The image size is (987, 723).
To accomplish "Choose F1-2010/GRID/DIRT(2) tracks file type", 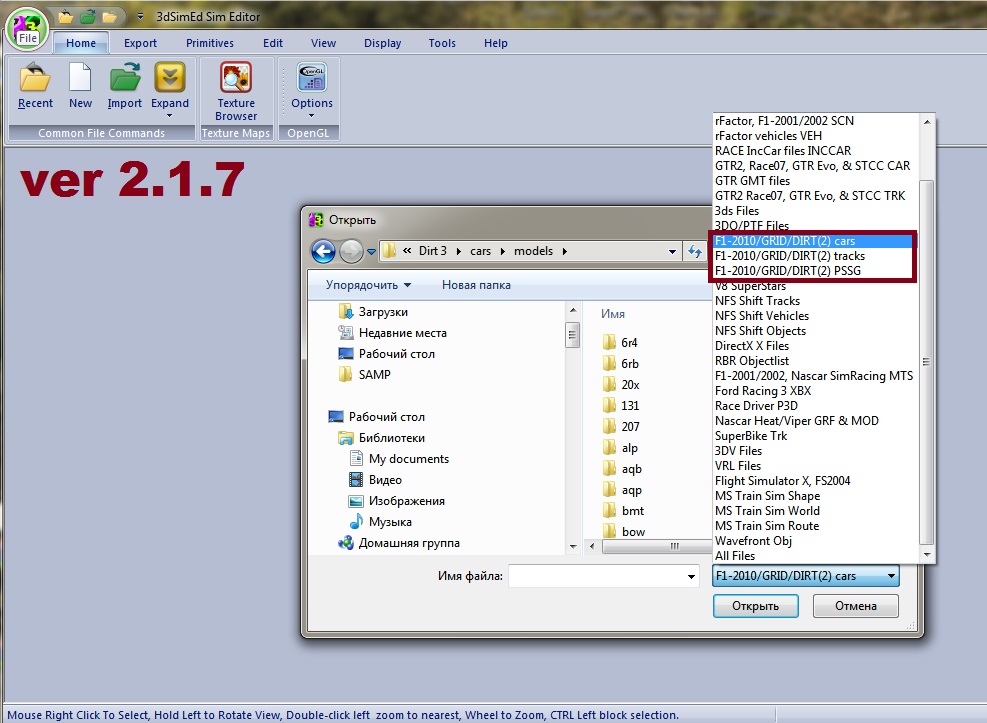I will 789,256.
